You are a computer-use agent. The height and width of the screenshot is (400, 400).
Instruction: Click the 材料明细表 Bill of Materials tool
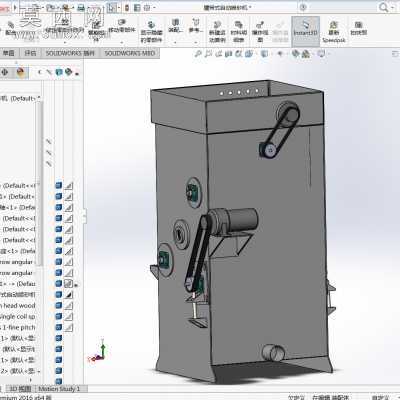point(239,32)
